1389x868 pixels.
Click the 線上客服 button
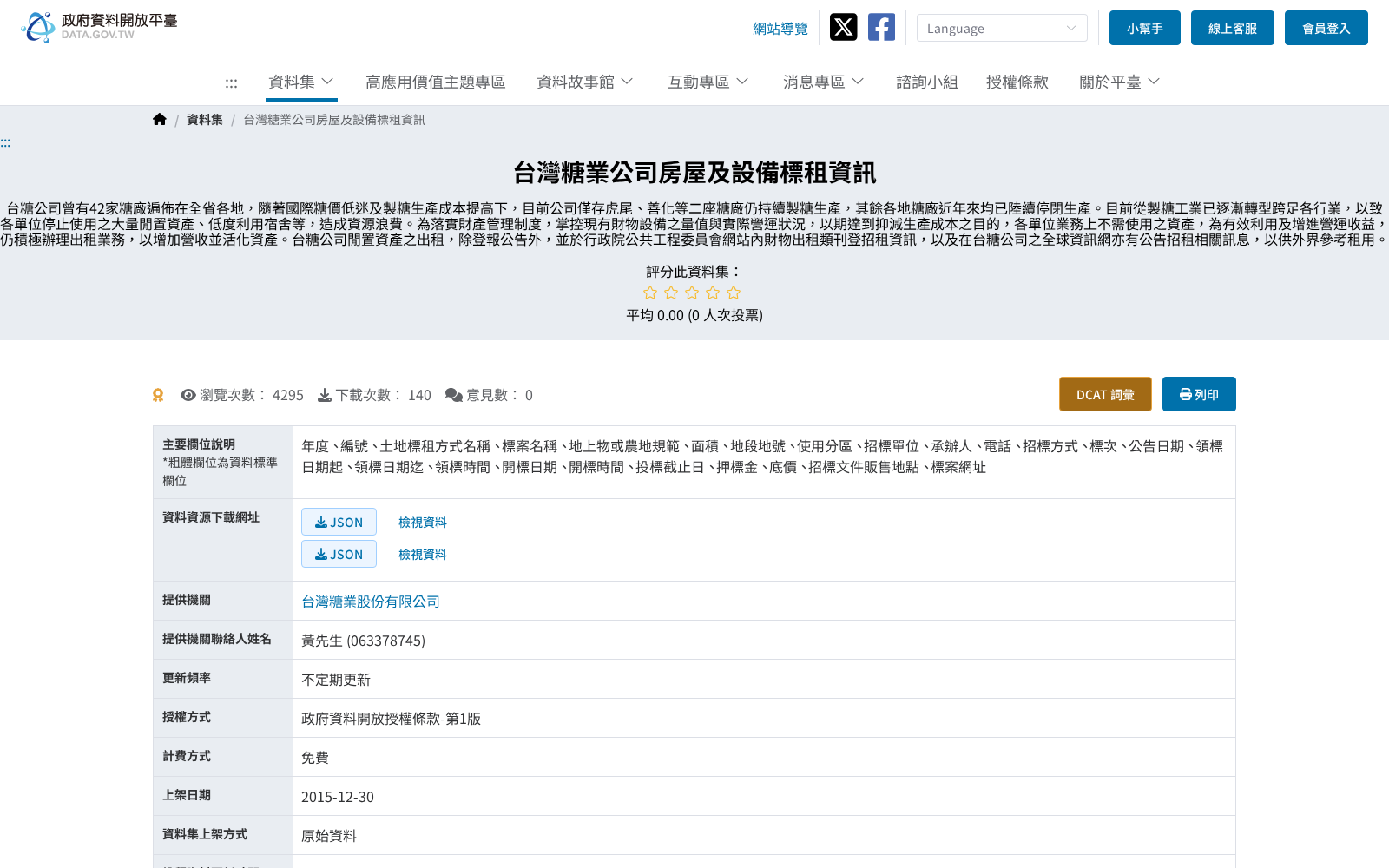[x=1233, y=28]
